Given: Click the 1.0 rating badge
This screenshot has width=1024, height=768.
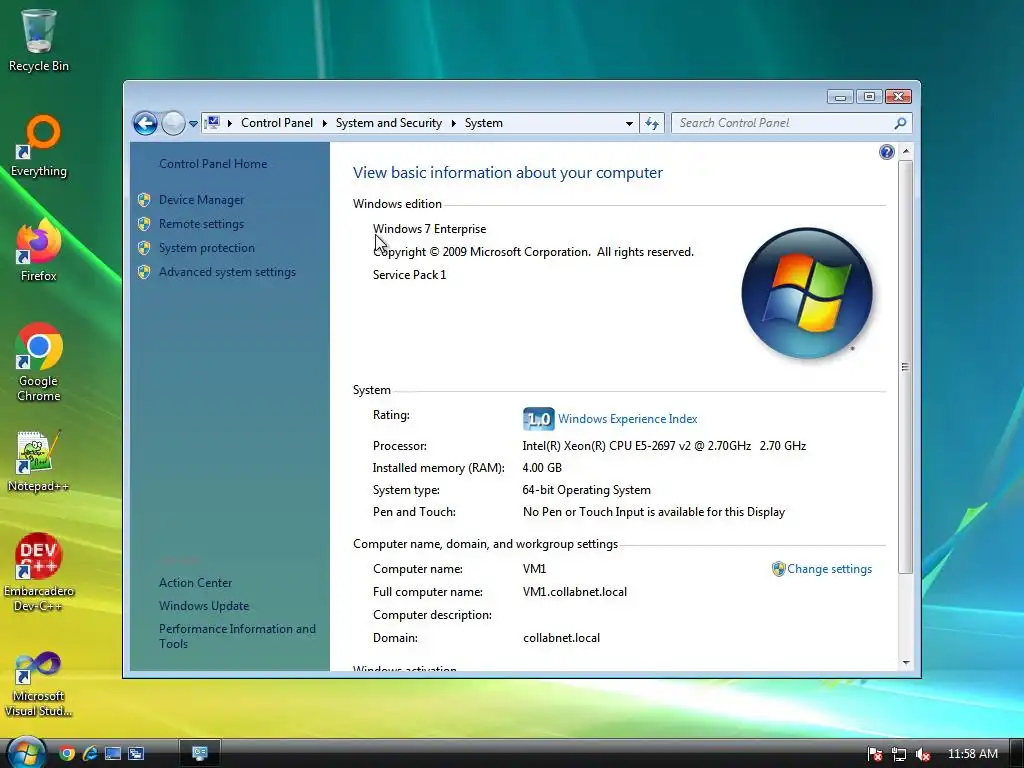Looking at the screenshot, I should pyautogui.click(x=539, y=419).
